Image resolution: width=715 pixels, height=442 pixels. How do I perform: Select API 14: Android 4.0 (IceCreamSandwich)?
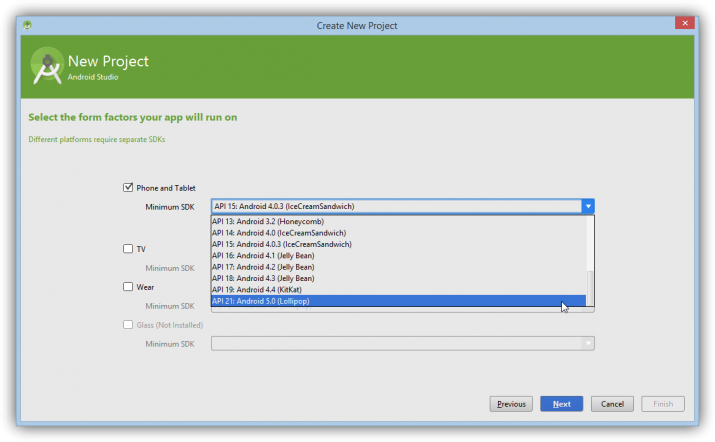(399, 233)
